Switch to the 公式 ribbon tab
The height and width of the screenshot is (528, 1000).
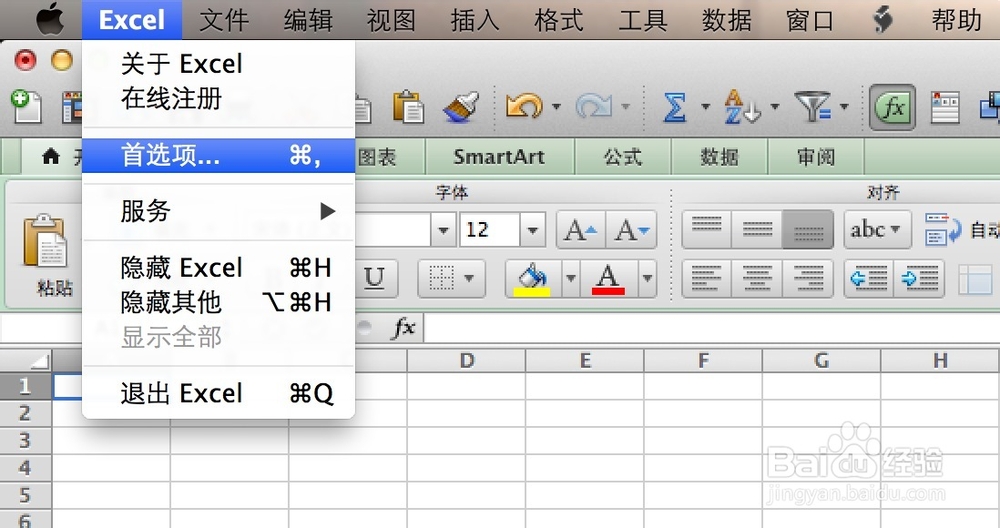pos(622,157)
